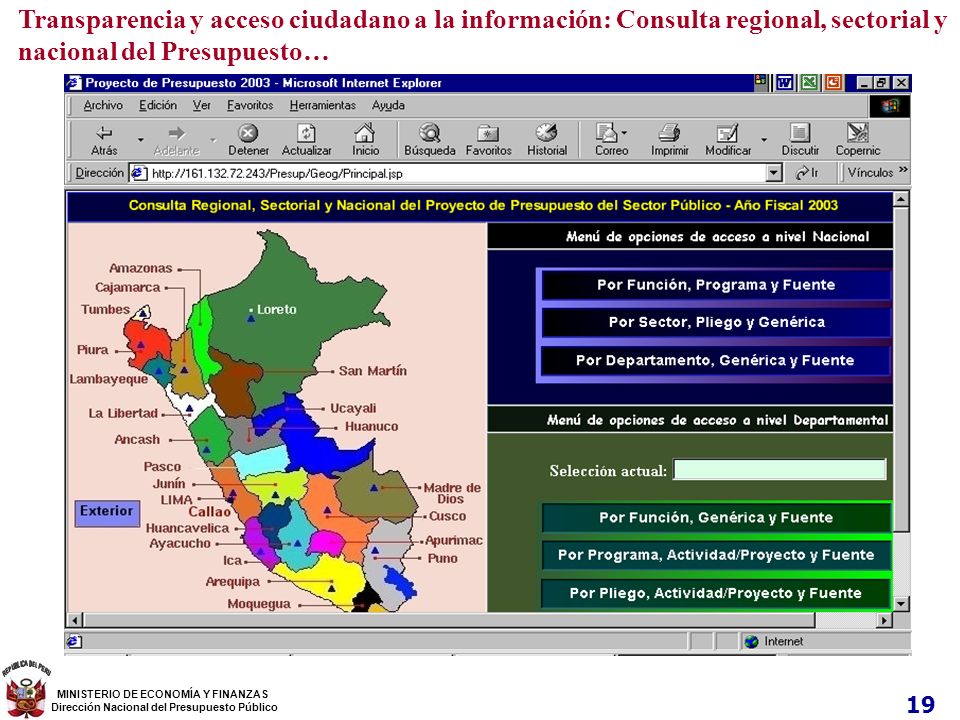Click the horizontal scrollbar left arrow
The height and width of the screenshot is (720, 960).
74,620
